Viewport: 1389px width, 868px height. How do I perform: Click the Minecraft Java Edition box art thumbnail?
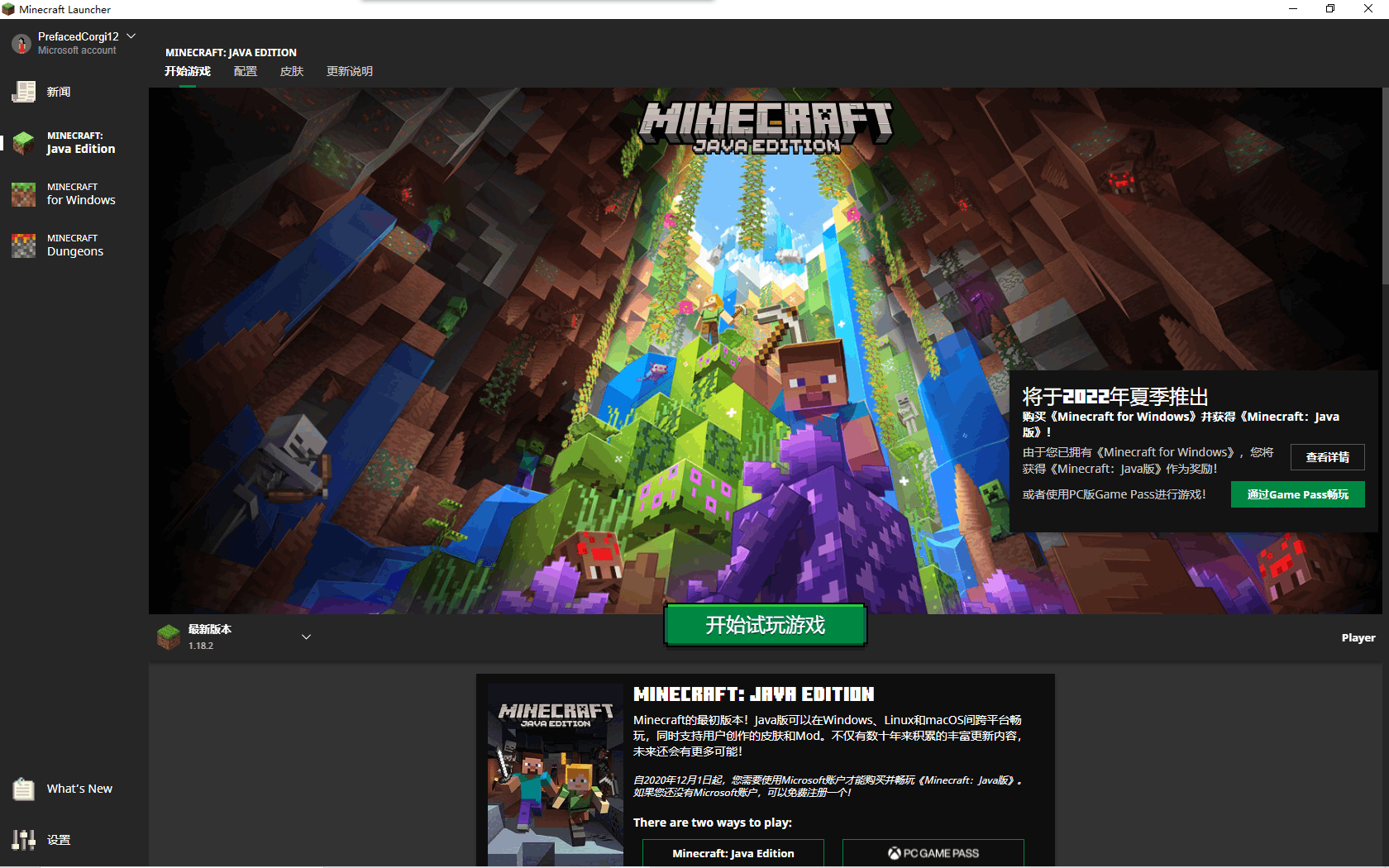point(556,775)
